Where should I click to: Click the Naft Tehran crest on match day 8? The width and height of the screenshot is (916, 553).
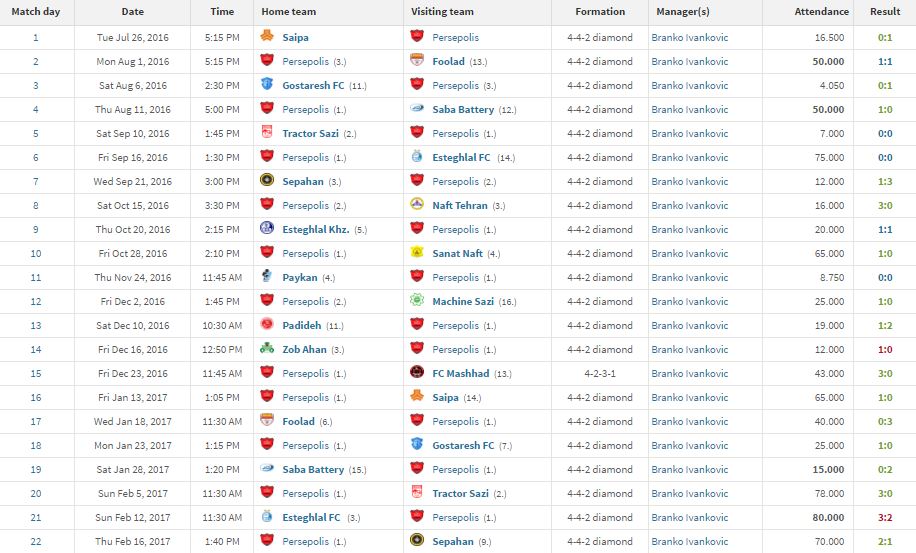pos(417,204)
